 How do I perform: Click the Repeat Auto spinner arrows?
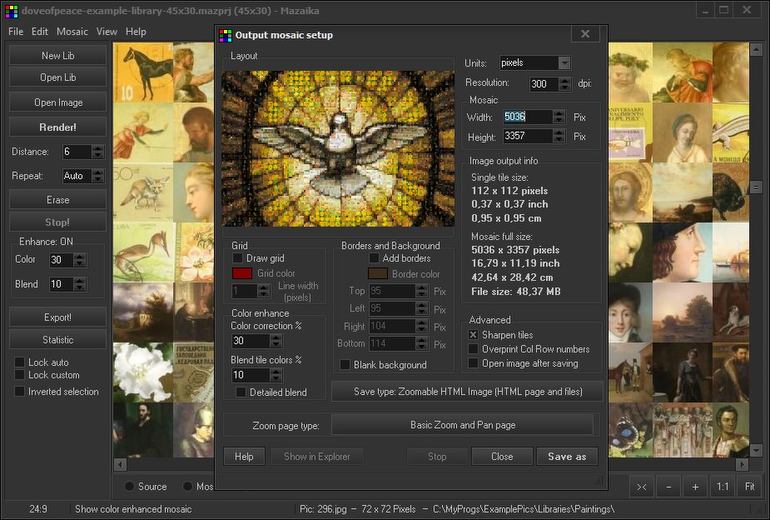pos(98,176)
